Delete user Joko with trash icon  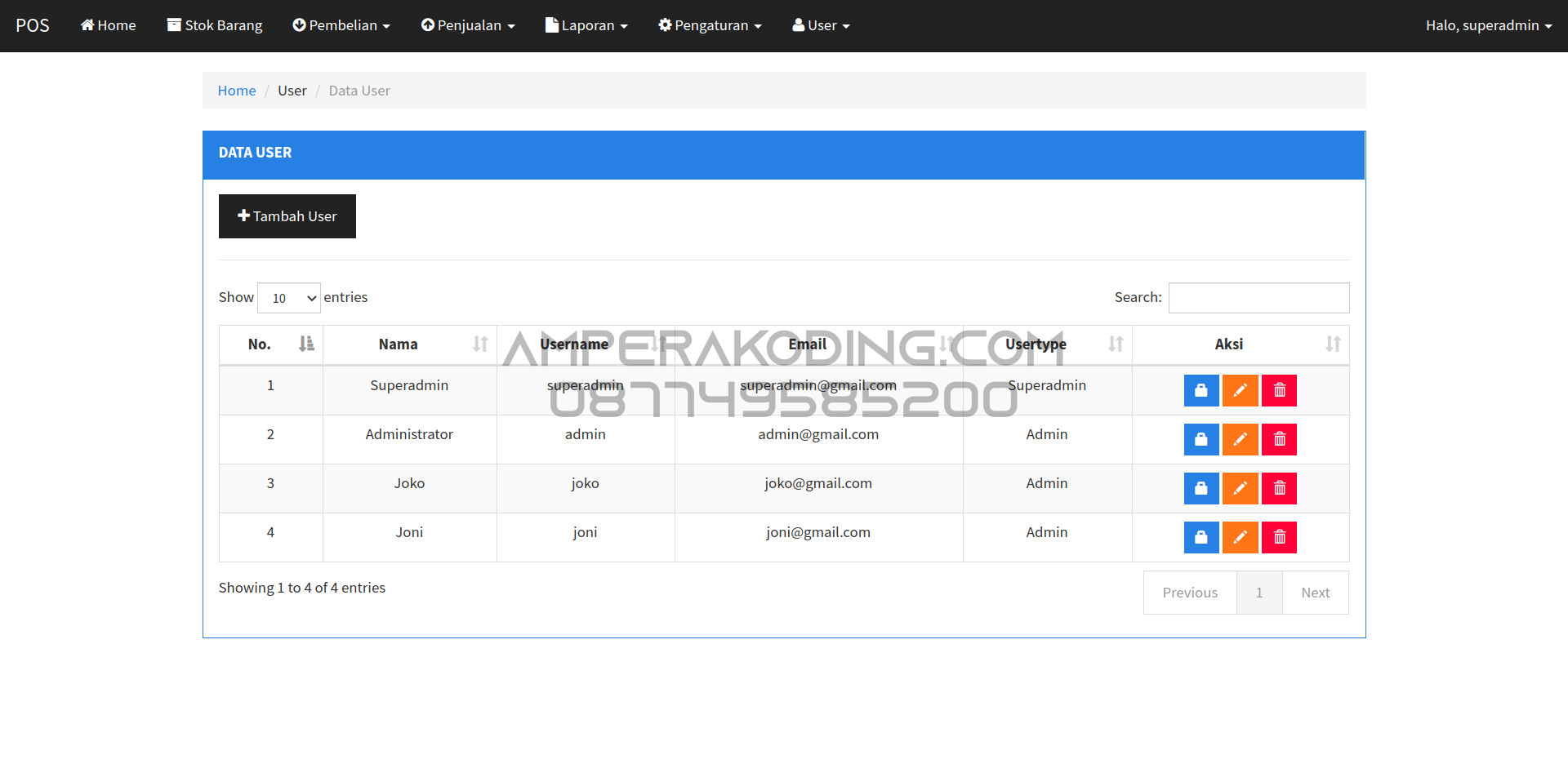click(1279, 489)
